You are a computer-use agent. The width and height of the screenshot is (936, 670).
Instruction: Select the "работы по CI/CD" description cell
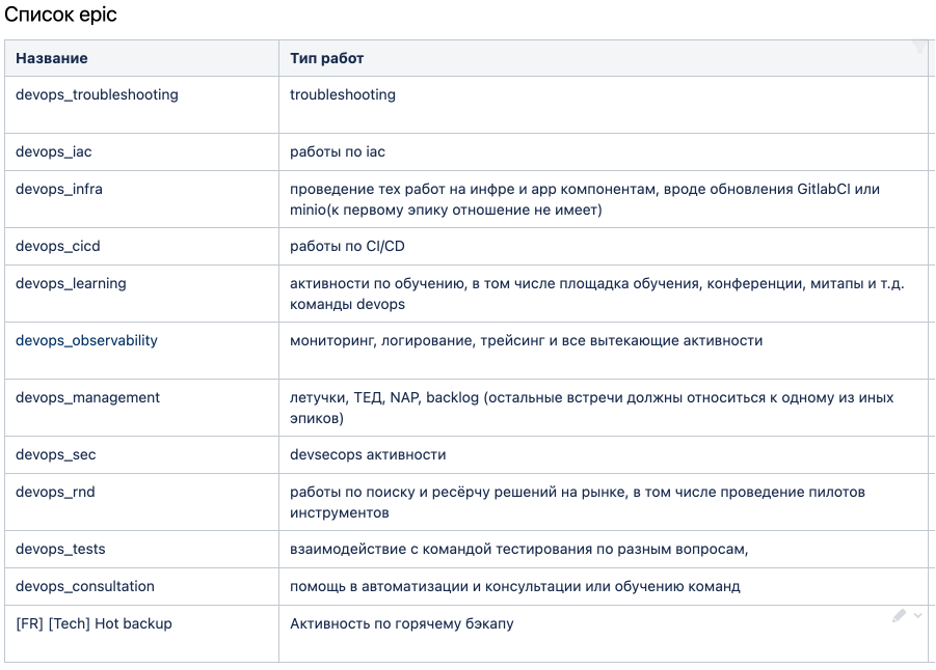347,246
